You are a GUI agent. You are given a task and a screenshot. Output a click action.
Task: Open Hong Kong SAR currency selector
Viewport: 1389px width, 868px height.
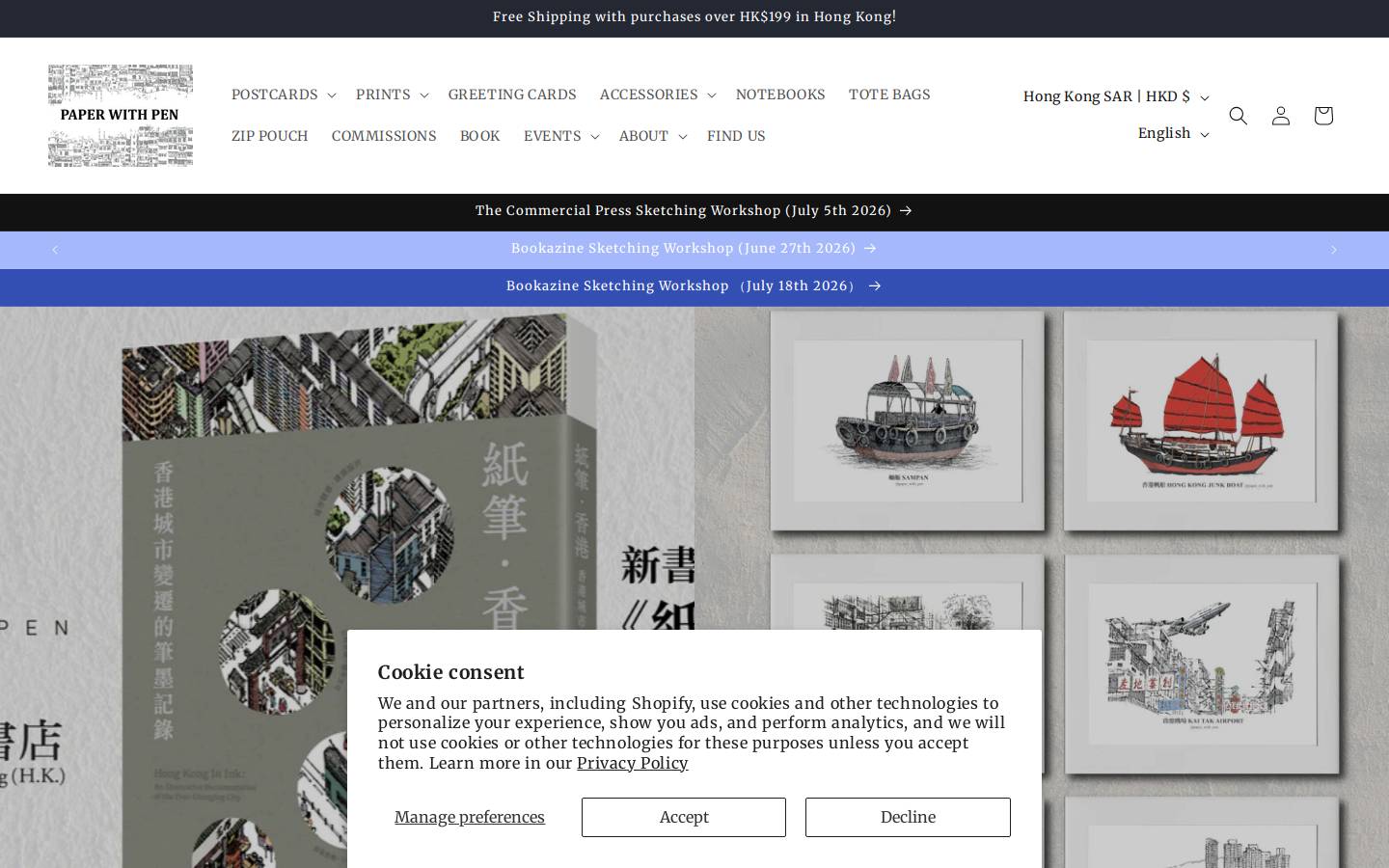pyautogui.click(x=1116, y=96)
